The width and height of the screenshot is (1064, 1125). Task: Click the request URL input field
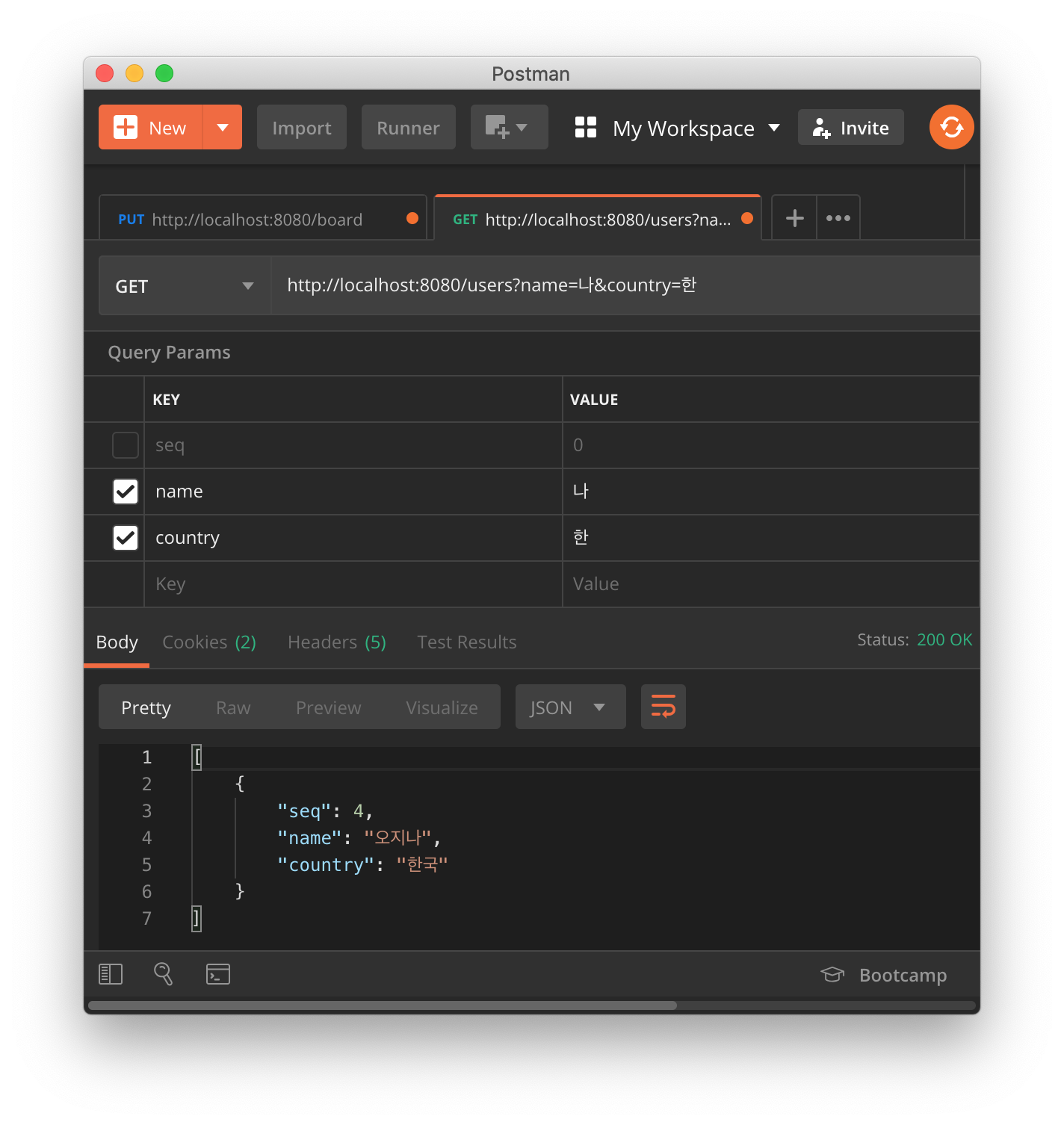(x=625, y=285)
